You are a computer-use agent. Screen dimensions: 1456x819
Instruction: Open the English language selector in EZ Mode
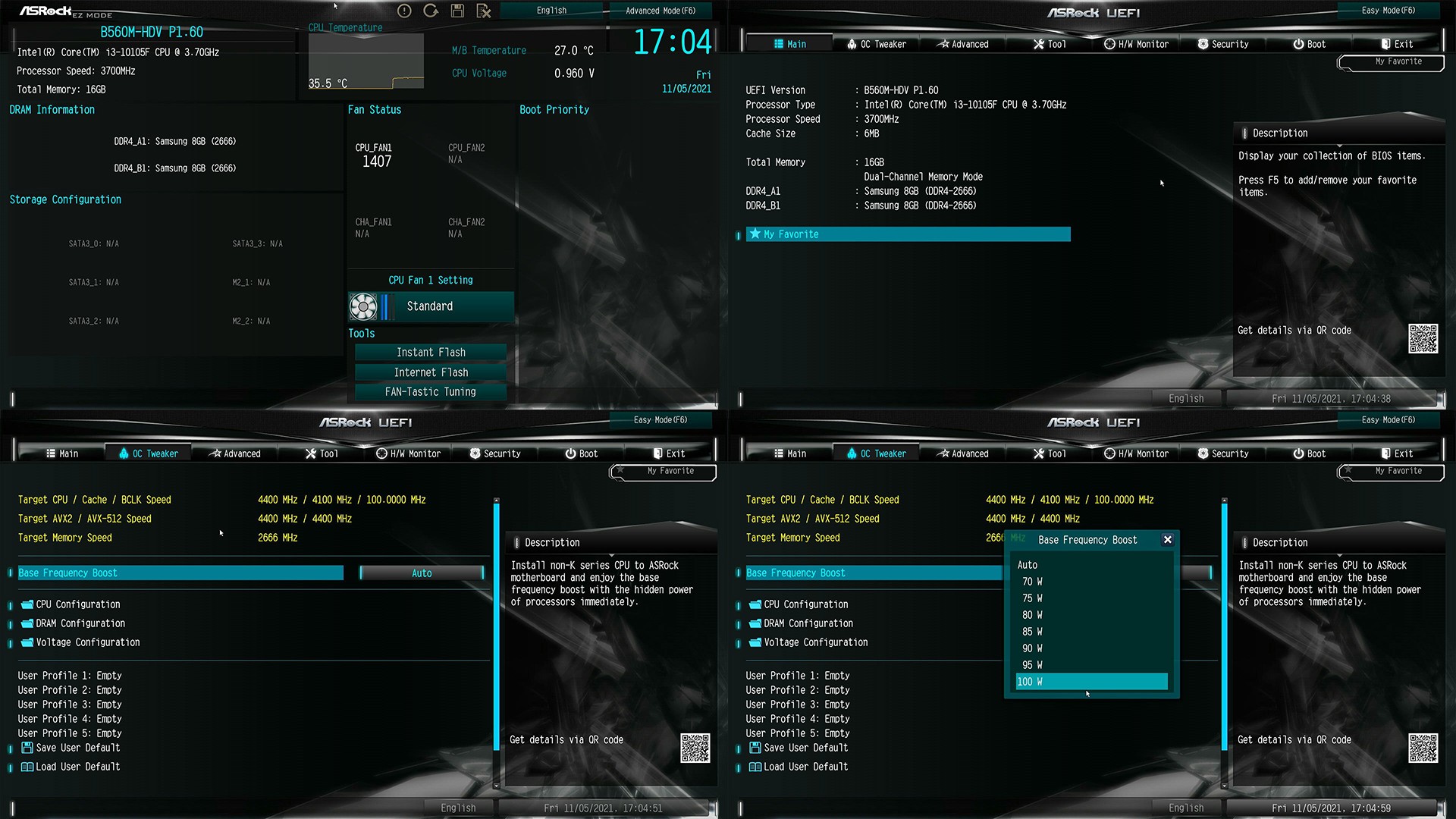tap(551, 11)
